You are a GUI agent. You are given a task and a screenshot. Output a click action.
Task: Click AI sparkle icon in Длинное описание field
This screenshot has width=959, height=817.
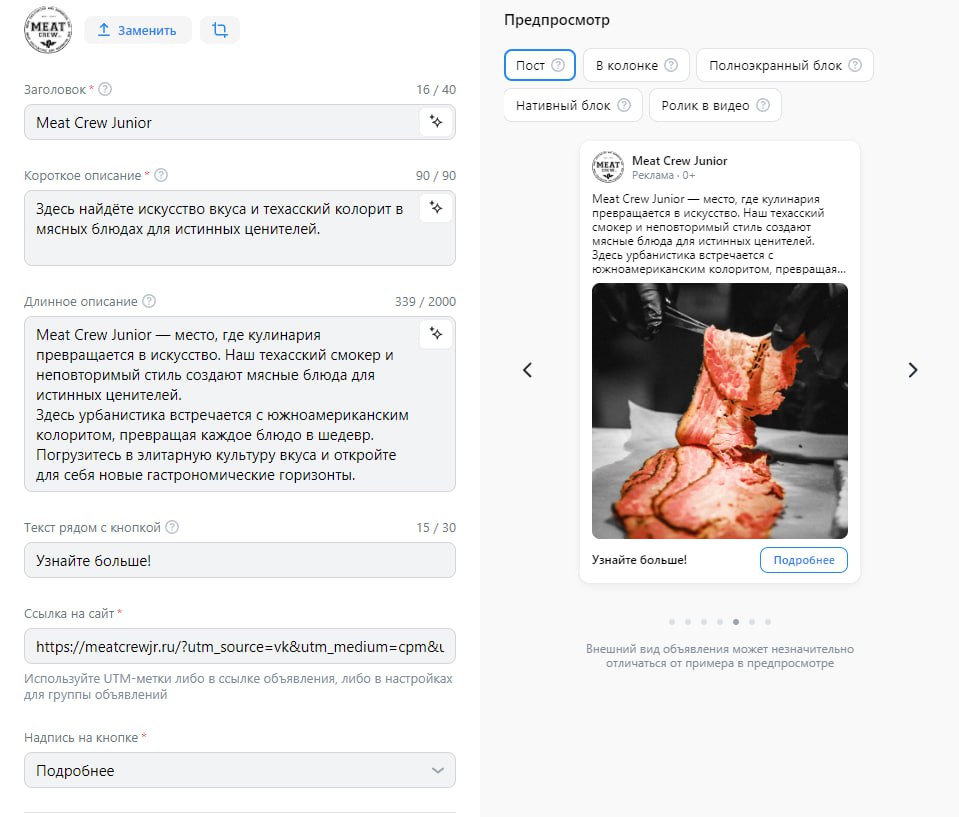click(x=436, y=334)
